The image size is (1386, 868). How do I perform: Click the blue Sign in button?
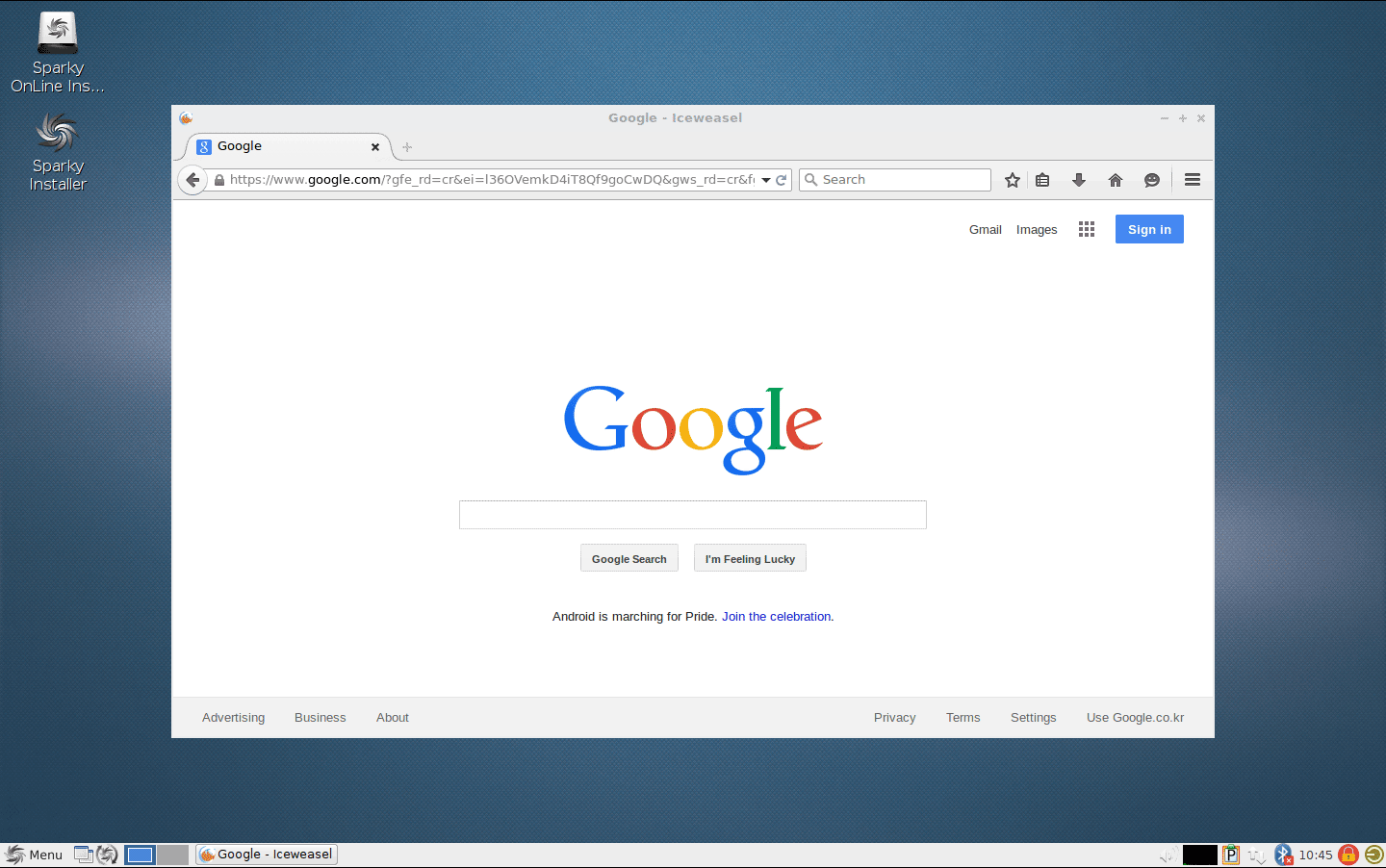(x=1149, y=229)
